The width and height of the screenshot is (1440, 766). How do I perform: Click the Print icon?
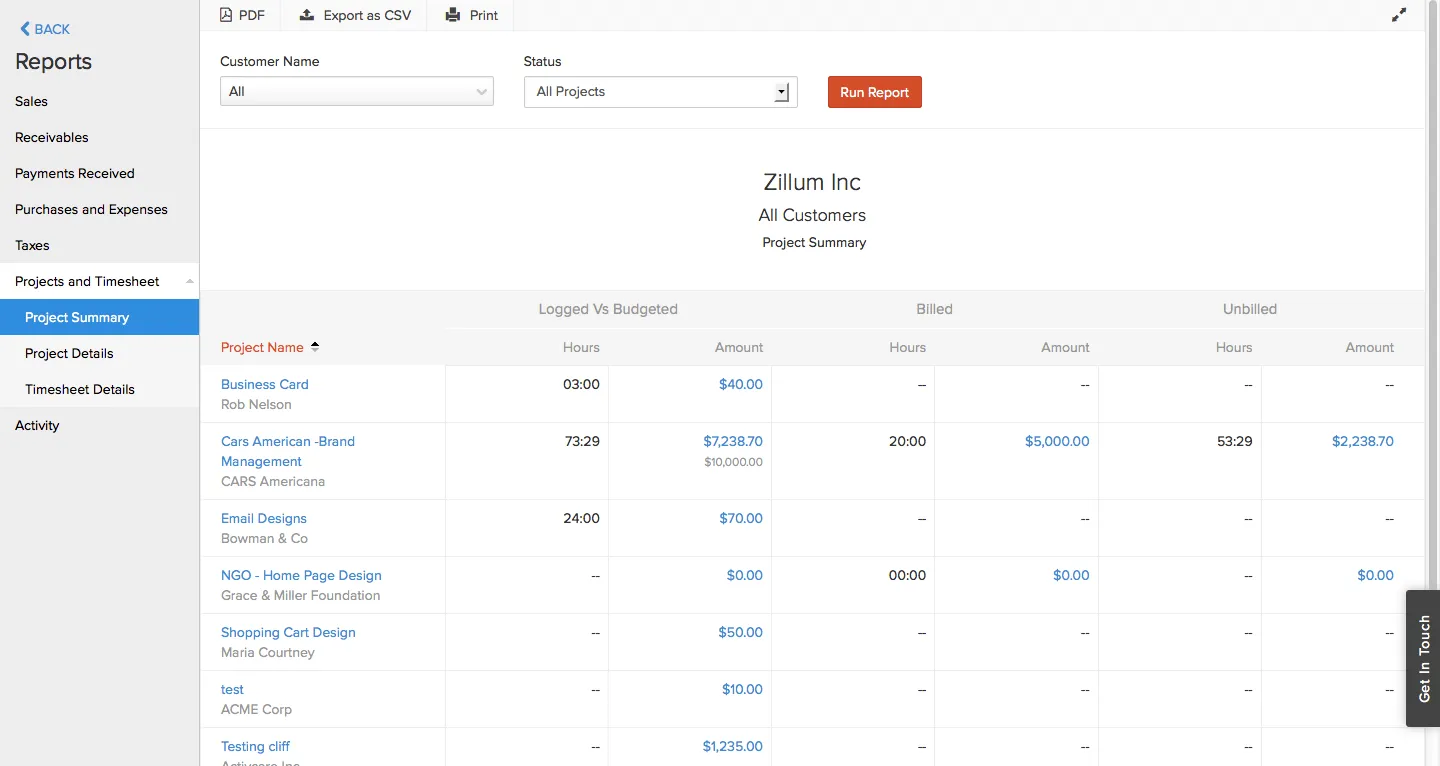pos(453,15)
